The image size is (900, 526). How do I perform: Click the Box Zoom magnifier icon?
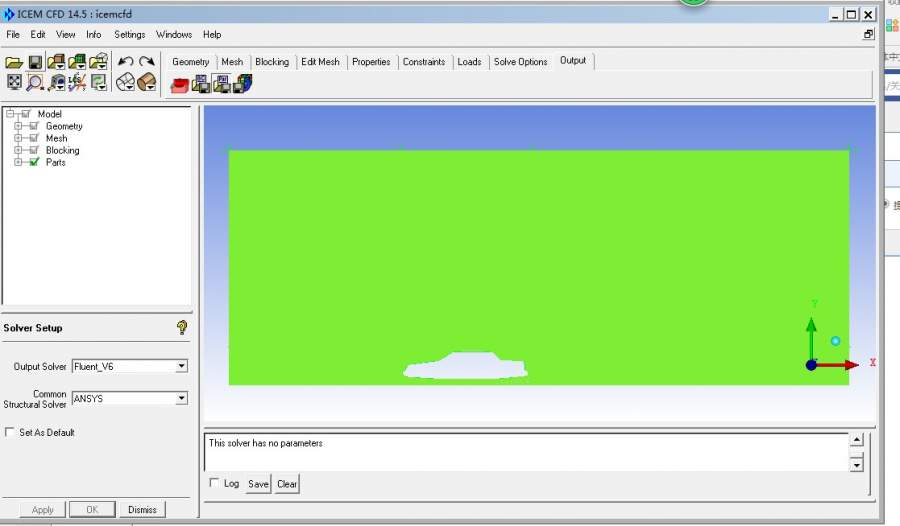(x=35, y=83)
